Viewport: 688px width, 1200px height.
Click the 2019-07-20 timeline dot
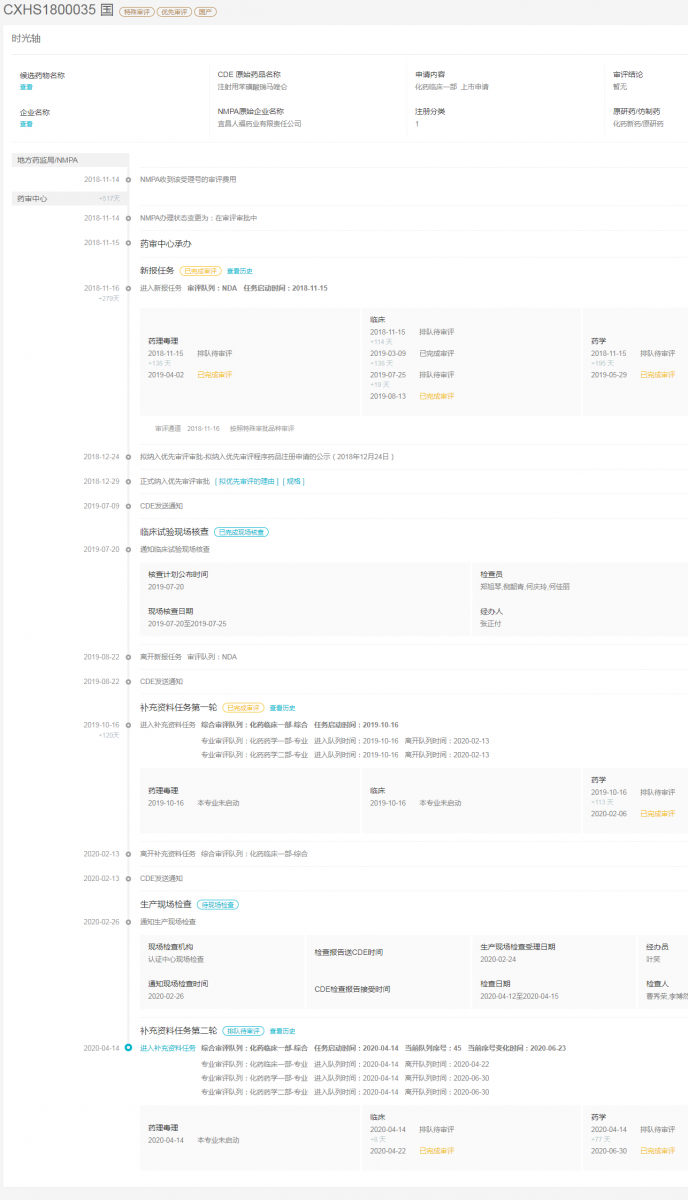click(x=128, y=549)
